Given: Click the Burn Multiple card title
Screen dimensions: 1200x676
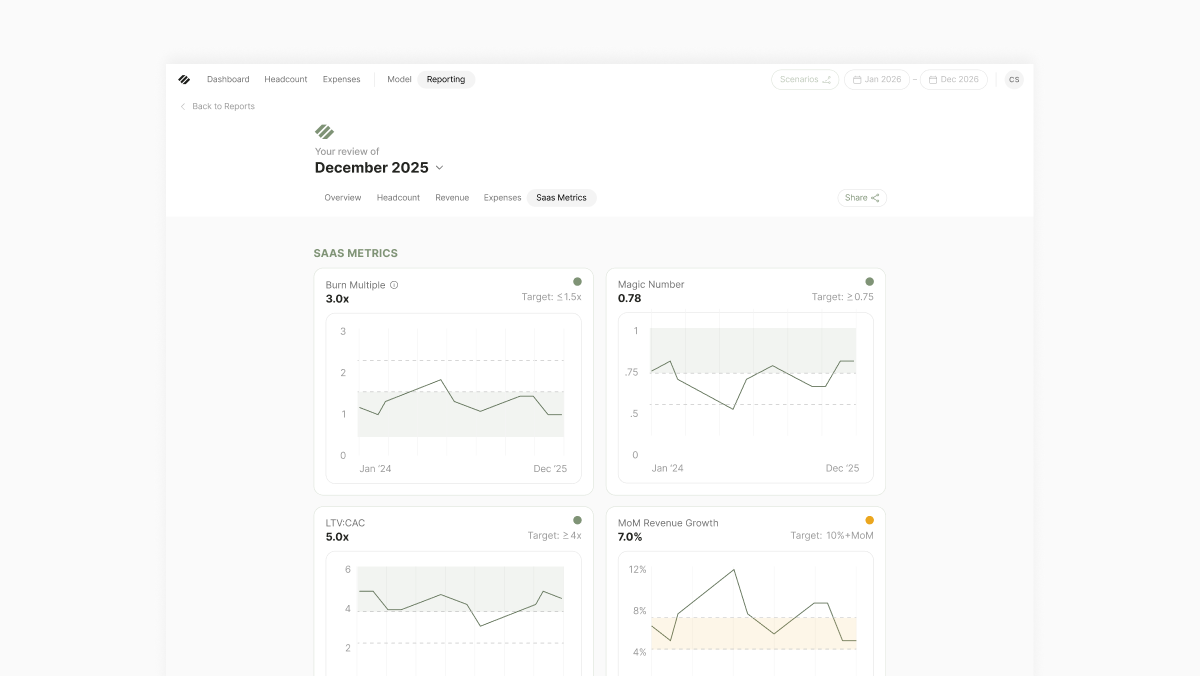Looking at the screenshot, I should click(x=355, y=285).
